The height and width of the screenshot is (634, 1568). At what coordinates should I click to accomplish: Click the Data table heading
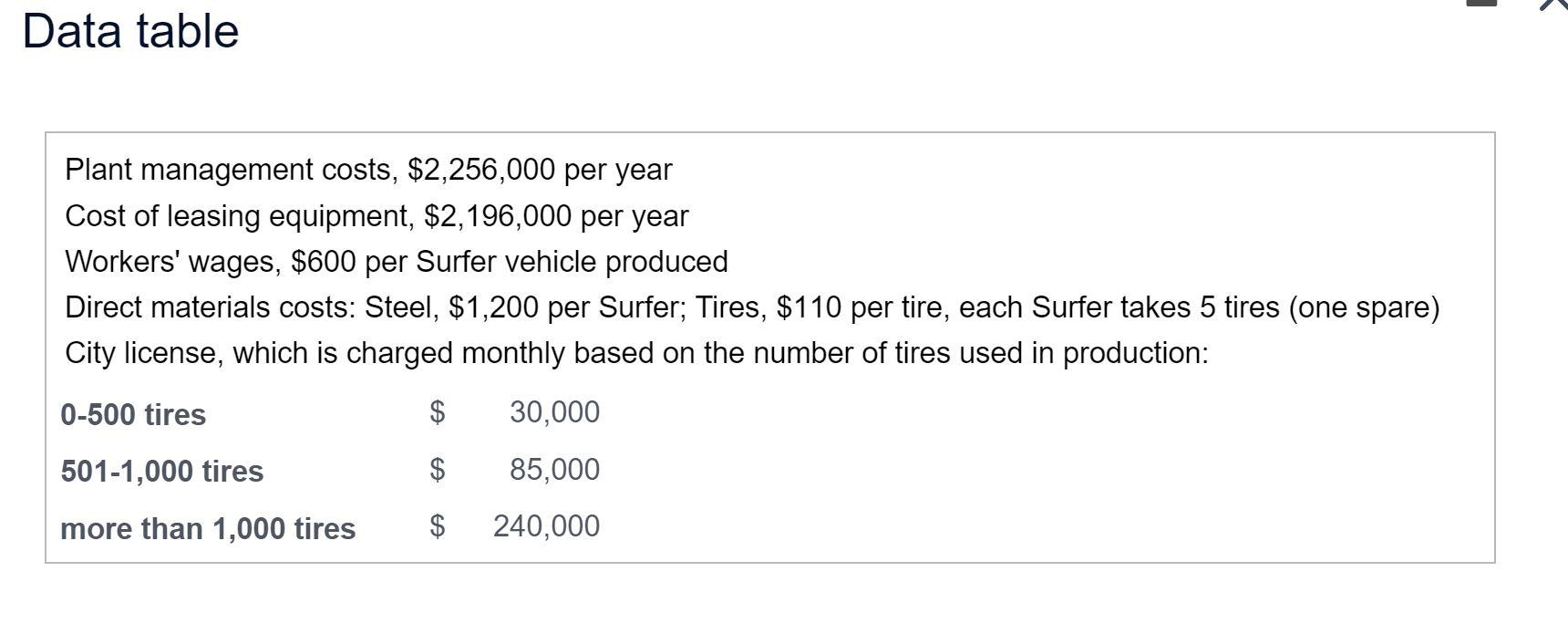pyautogui.click(x=130, y=31)
